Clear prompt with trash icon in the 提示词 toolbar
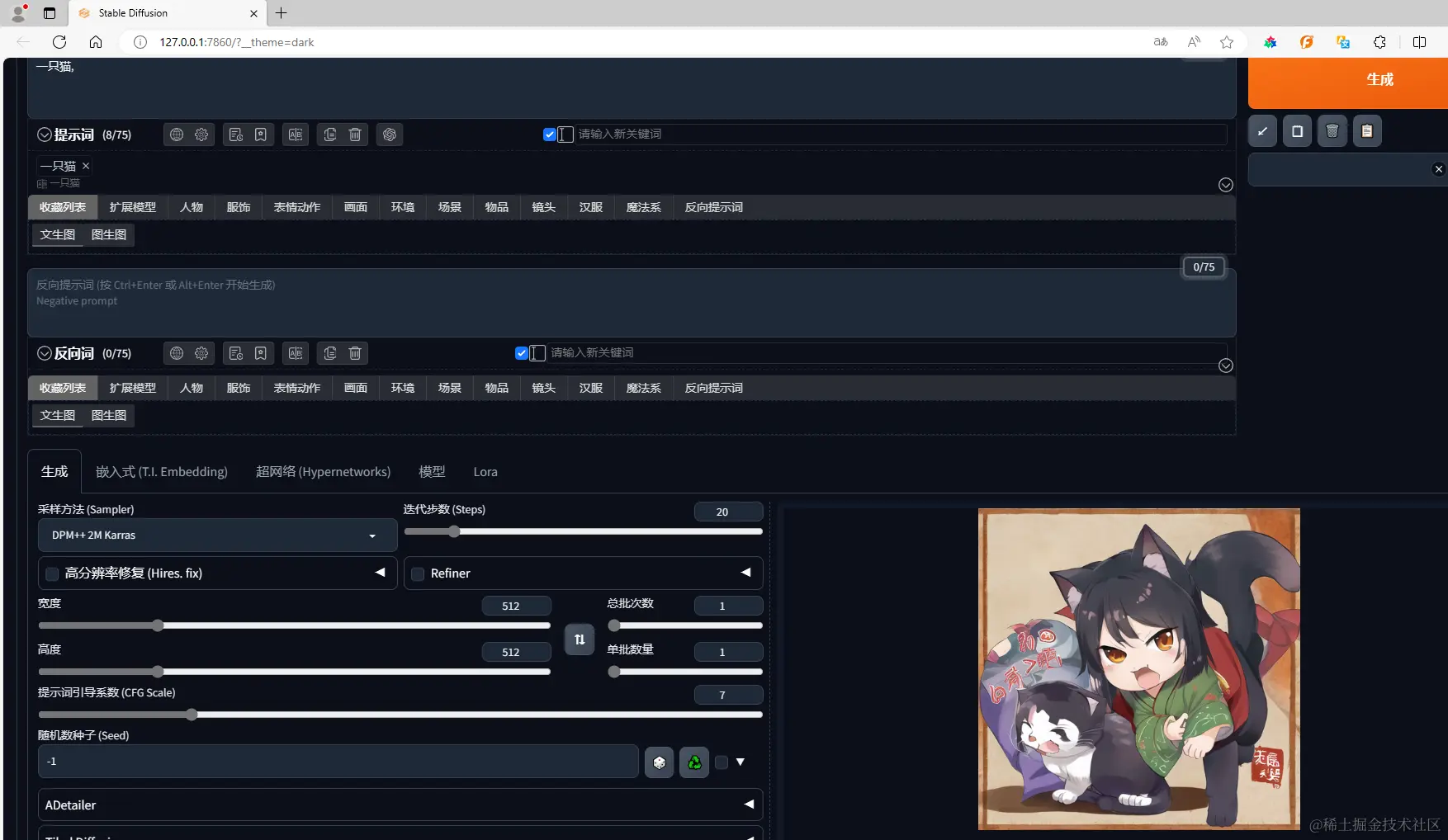 click(355, 134)
